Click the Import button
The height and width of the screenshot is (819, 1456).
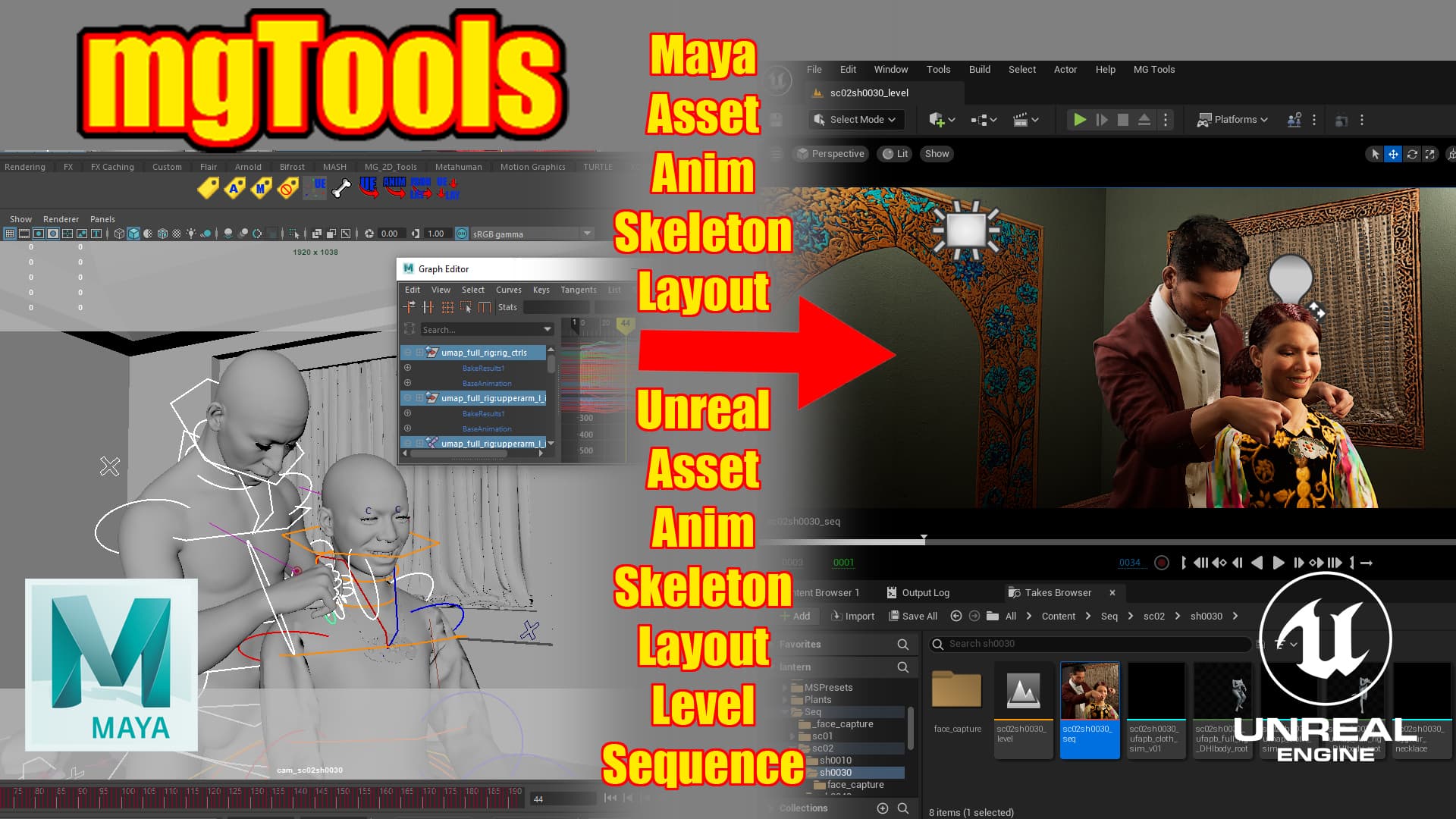tap(852, 617)
